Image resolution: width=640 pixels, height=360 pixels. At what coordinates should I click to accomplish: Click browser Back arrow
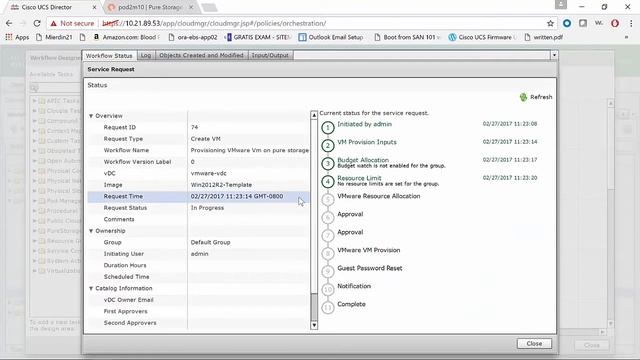pos(9,23)
